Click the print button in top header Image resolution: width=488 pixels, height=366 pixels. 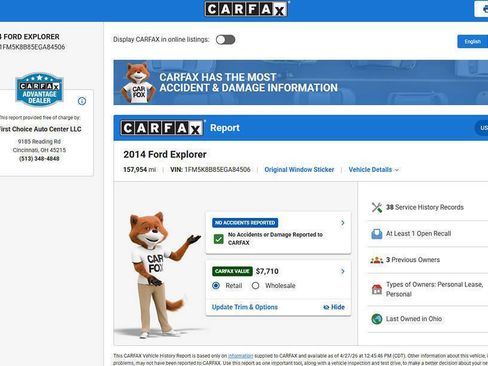[482, 9]
